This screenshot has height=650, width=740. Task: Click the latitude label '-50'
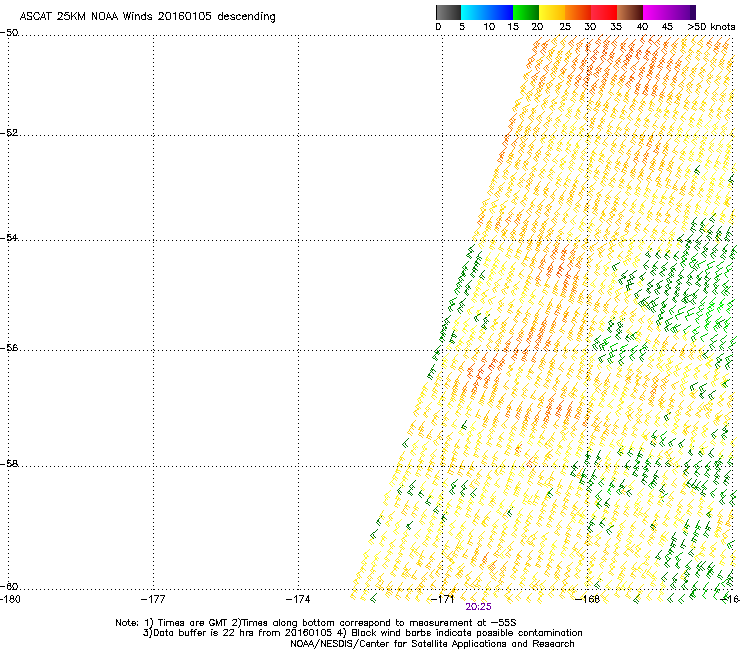click(9, 33)
